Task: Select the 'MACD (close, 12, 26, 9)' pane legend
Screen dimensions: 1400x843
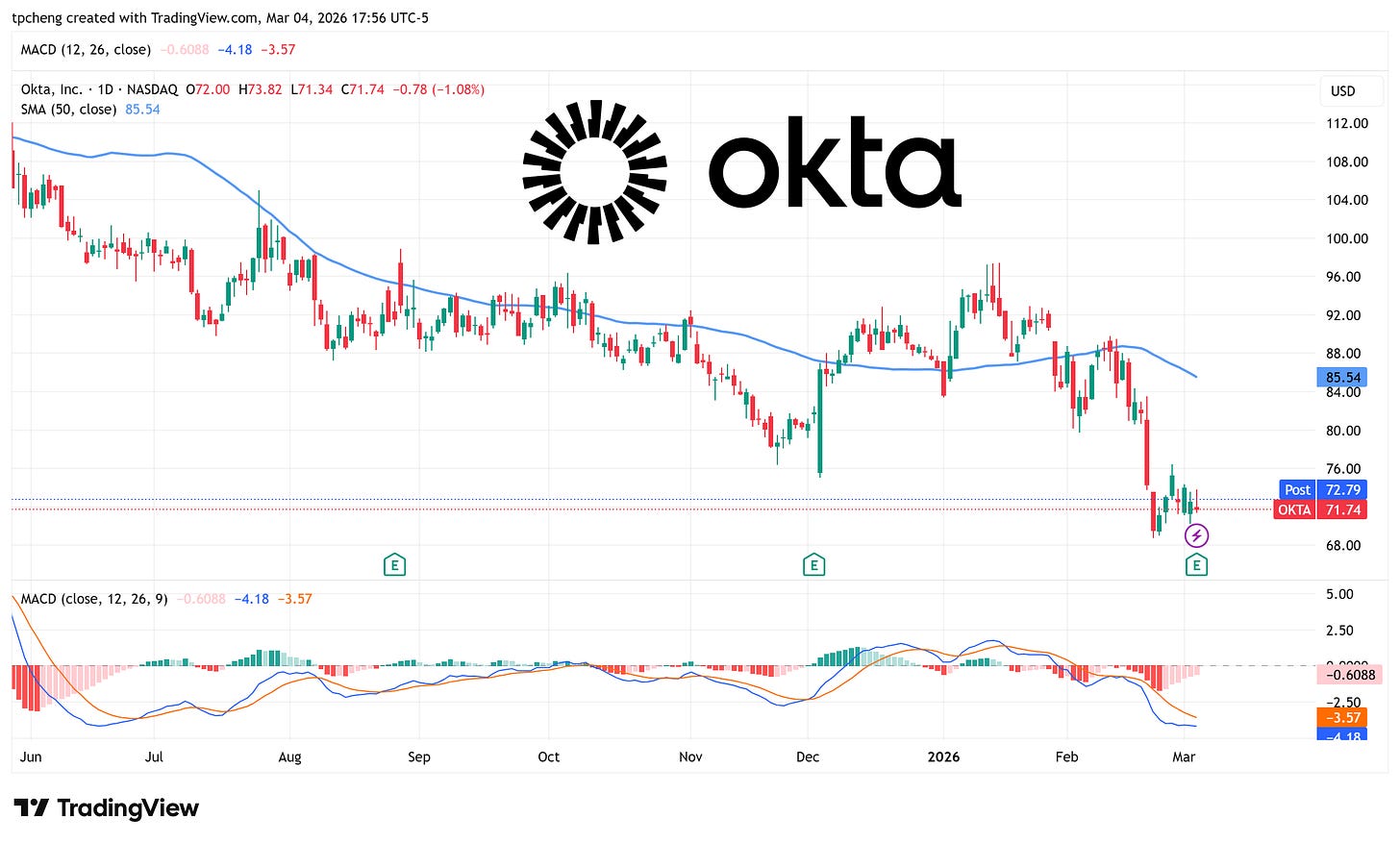Action: click(x=94, y=599)
